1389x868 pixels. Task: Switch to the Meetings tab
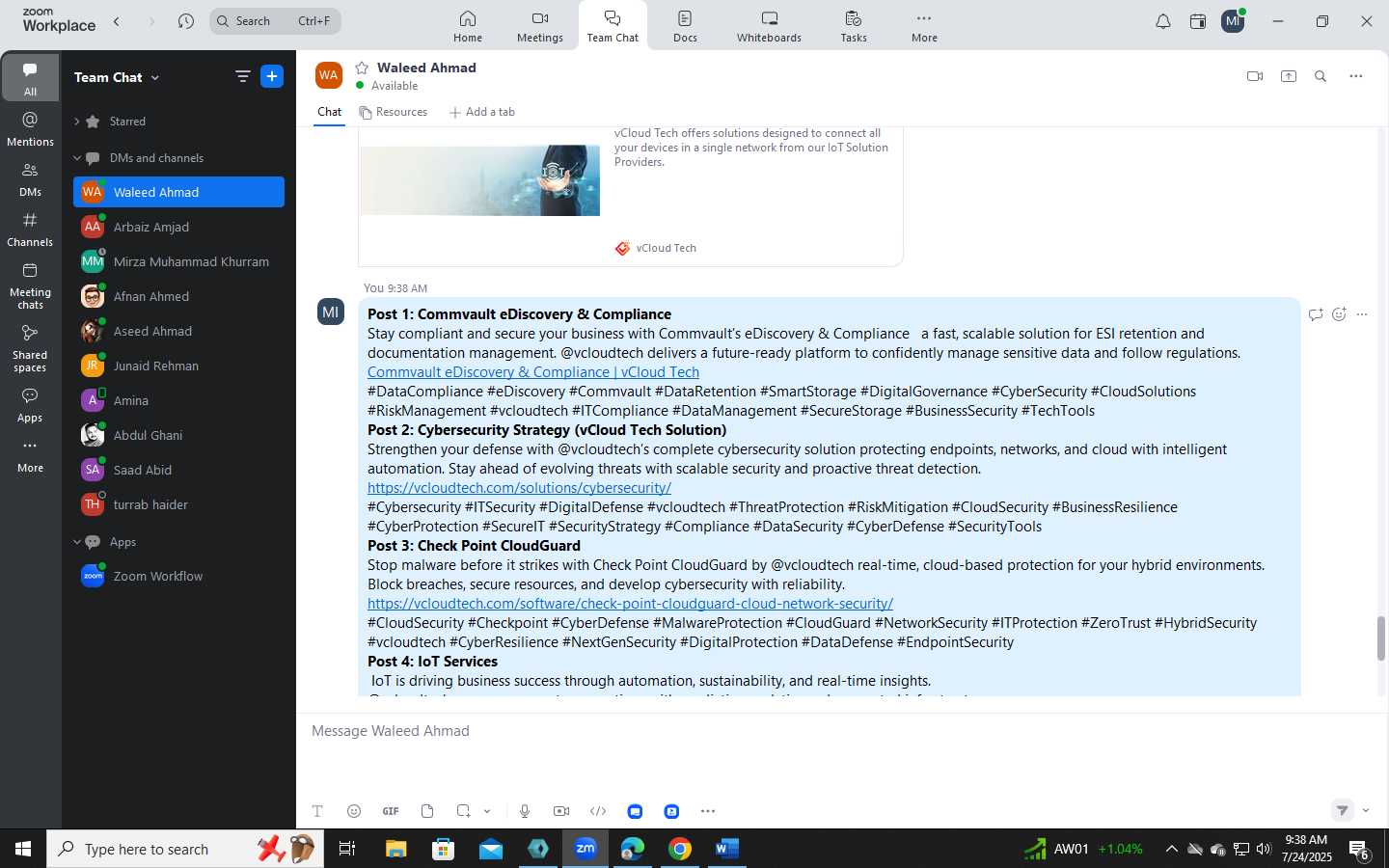539,26
